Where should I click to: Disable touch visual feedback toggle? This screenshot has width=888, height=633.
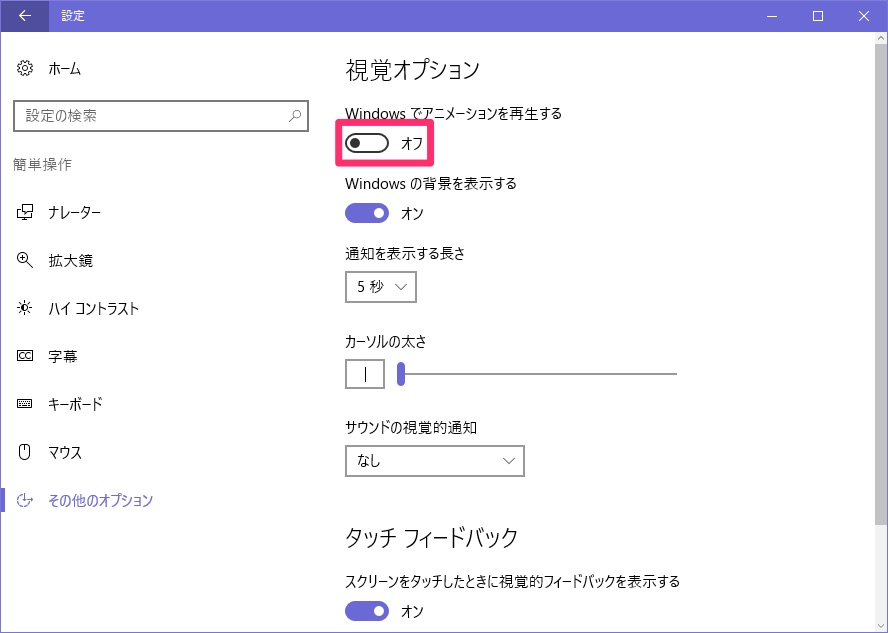[367, 611]
